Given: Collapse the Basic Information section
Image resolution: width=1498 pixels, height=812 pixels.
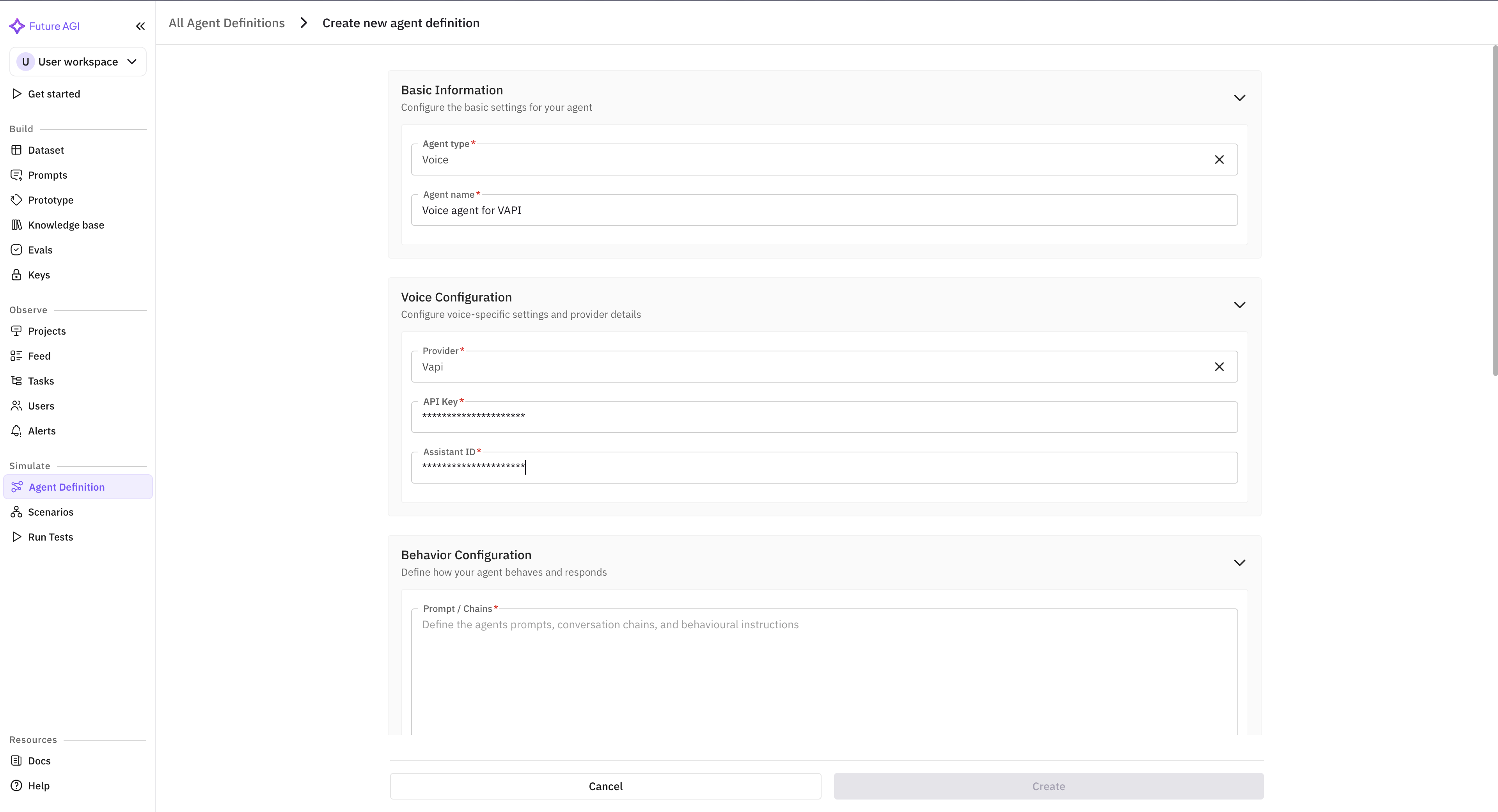Looking at the screenshot, I should [x=1239, y=98].
